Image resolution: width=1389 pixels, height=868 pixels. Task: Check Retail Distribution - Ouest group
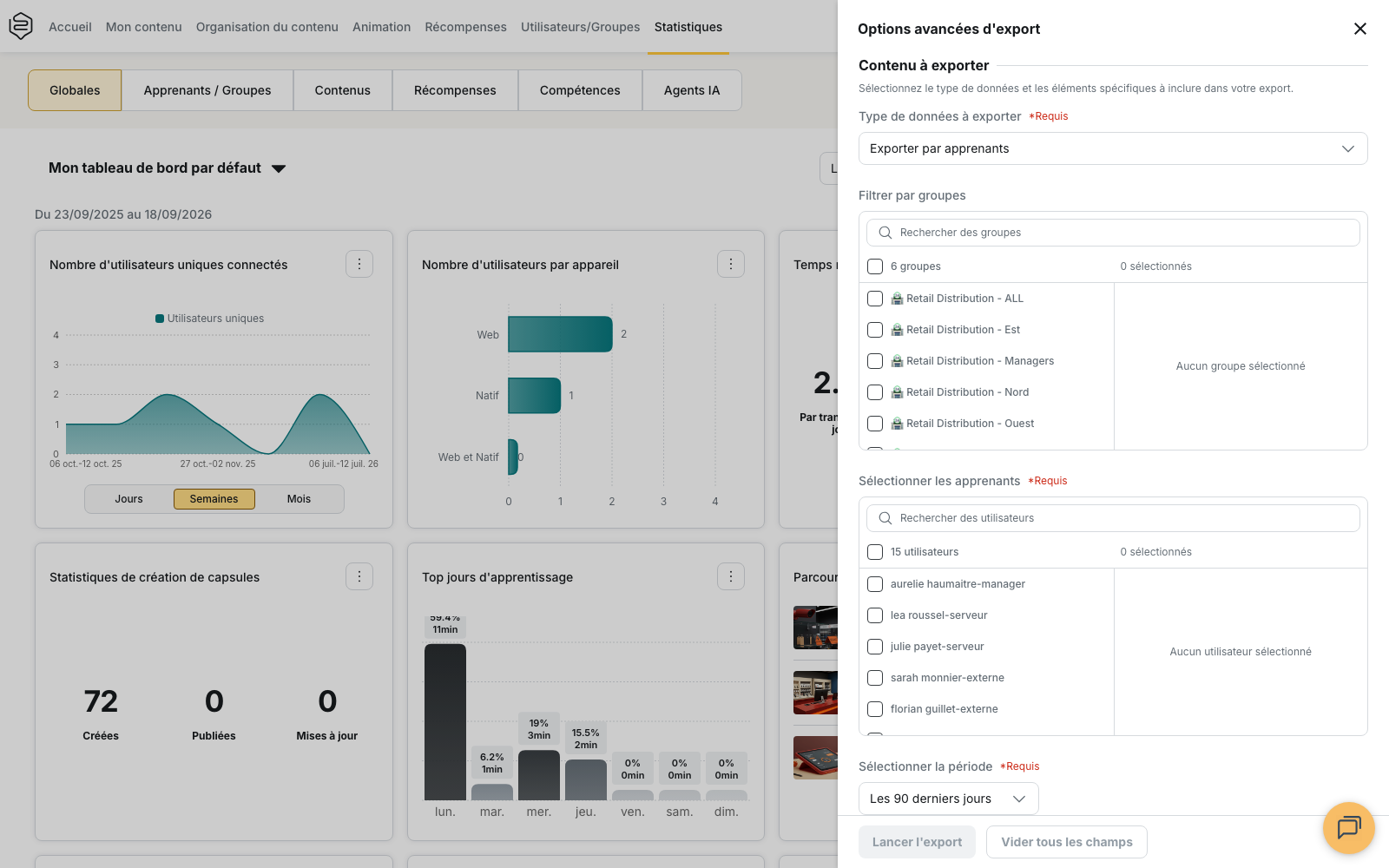(x=875, y=424)
